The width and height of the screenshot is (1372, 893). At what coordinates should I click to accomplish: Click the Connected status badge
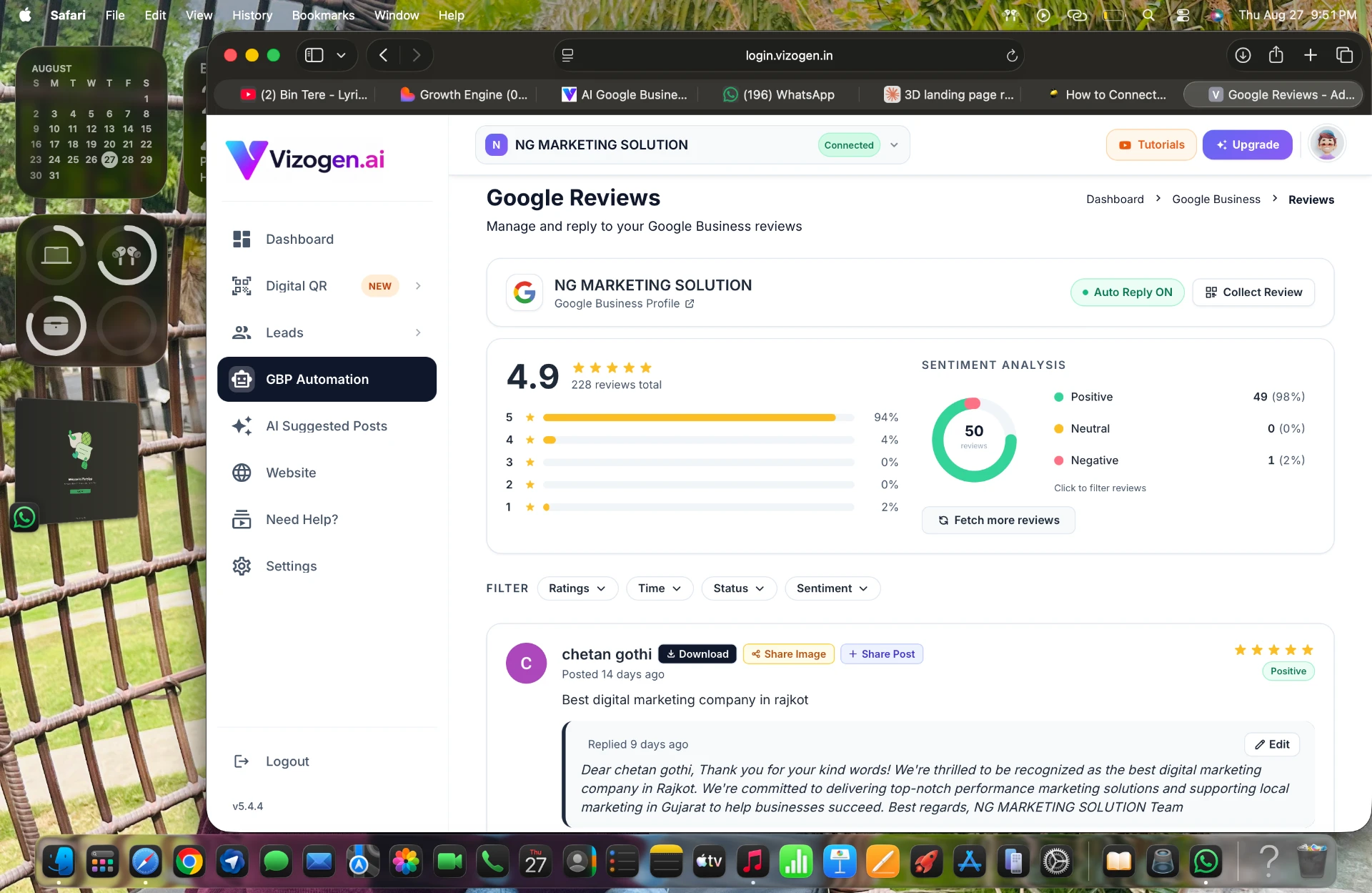point(849,145)
